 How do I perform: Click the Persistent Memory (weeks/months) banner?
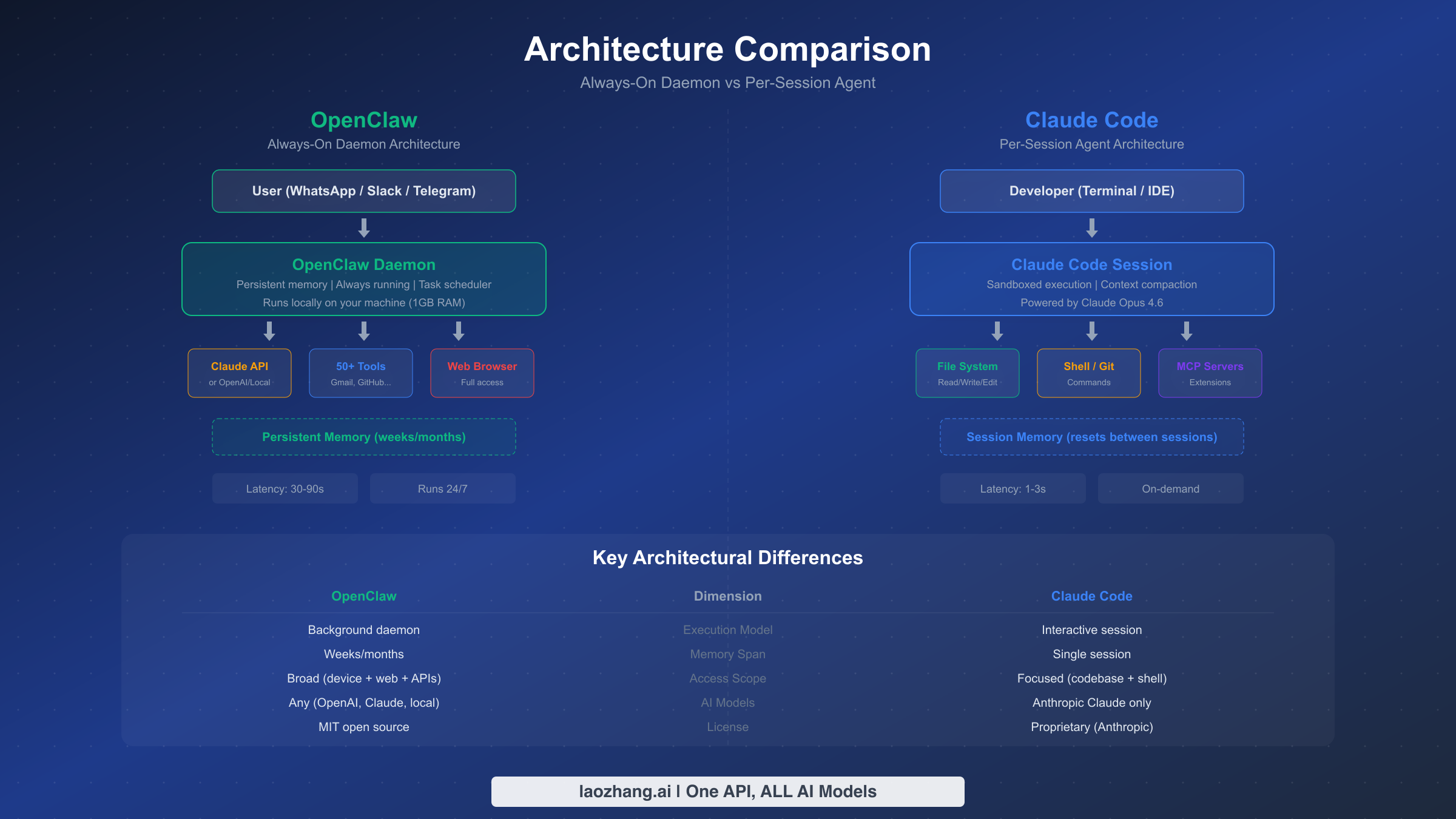[364, 437]
